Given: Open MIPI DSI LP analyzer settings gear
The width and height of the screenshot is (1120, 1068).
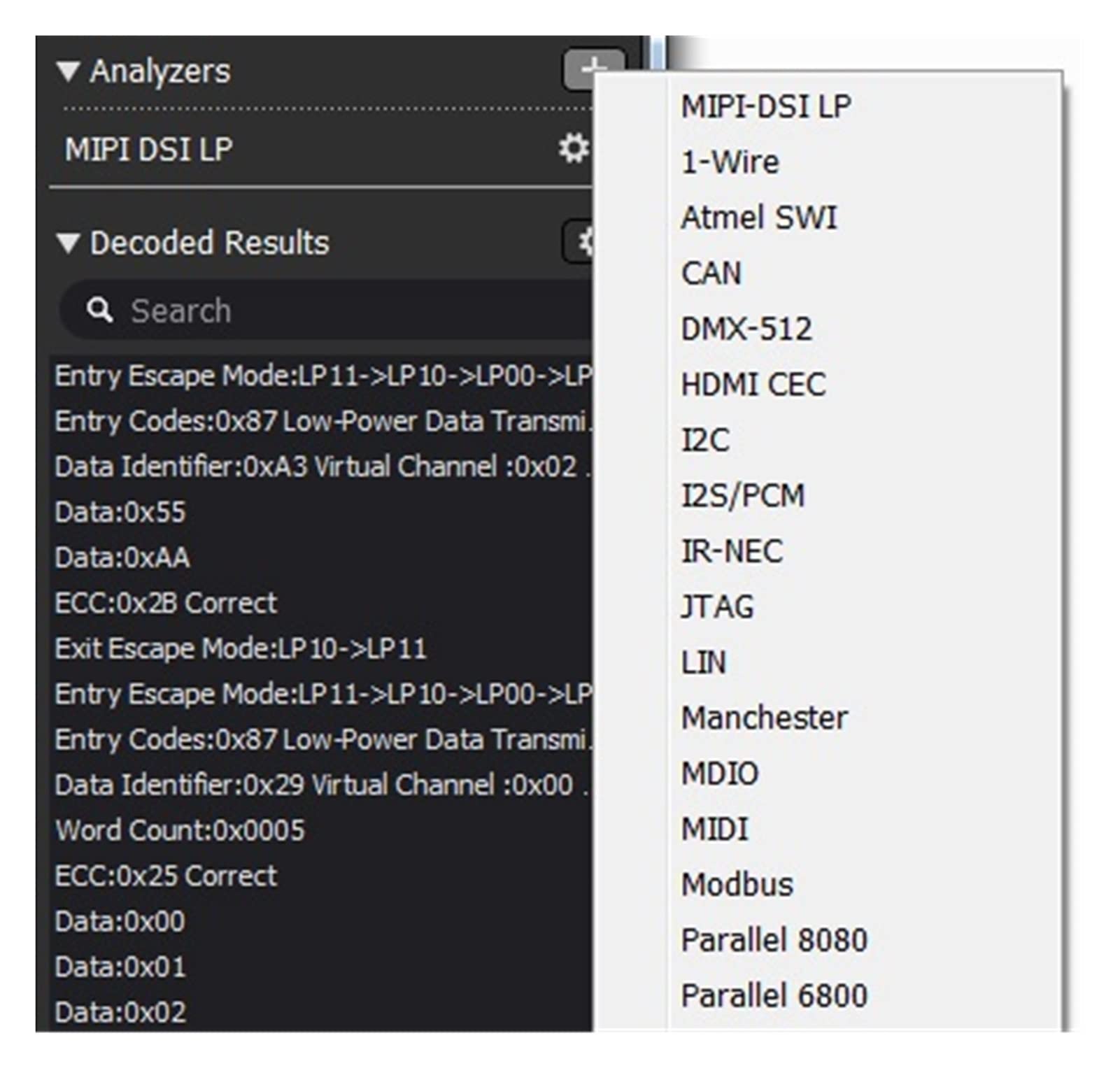Looking at the screenshot, I should pyautogui.click(x=574, y=148).
